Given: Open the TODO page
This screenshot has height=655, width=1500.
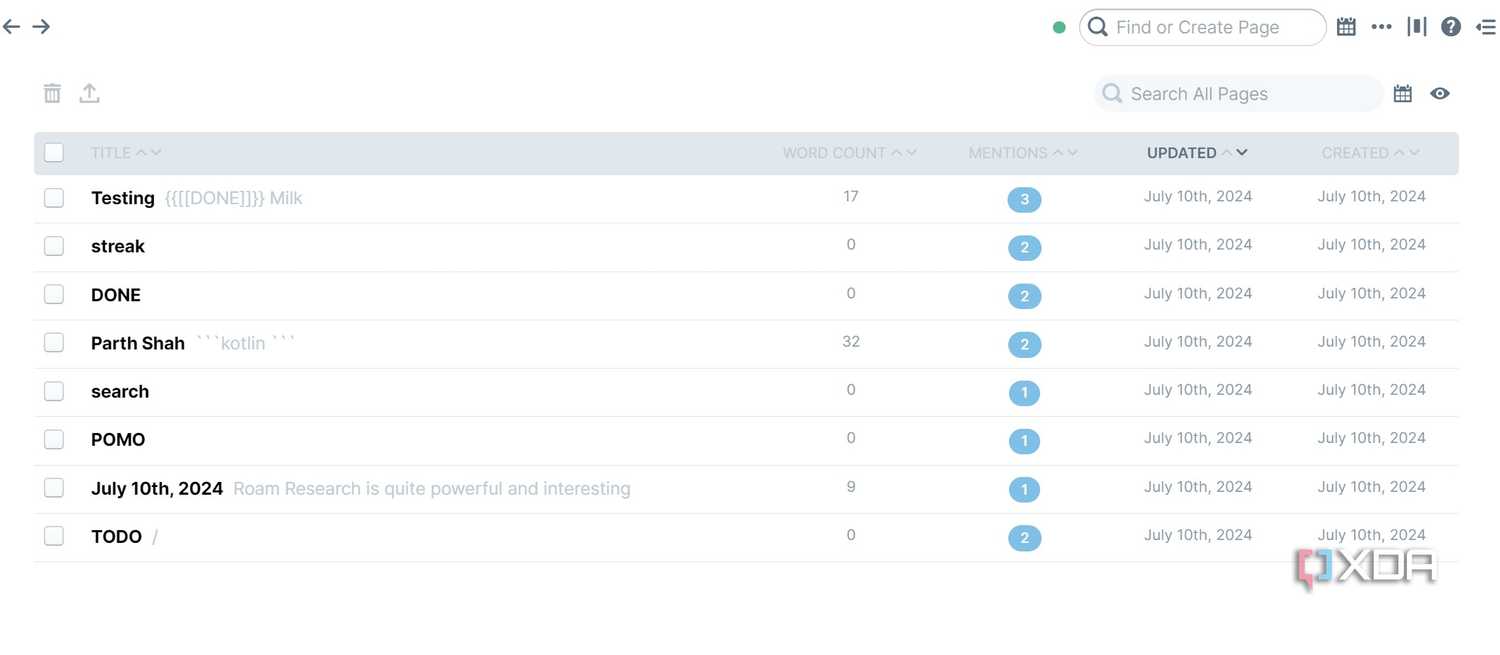Looking at the screenshot, I should (x=116, y=537).
